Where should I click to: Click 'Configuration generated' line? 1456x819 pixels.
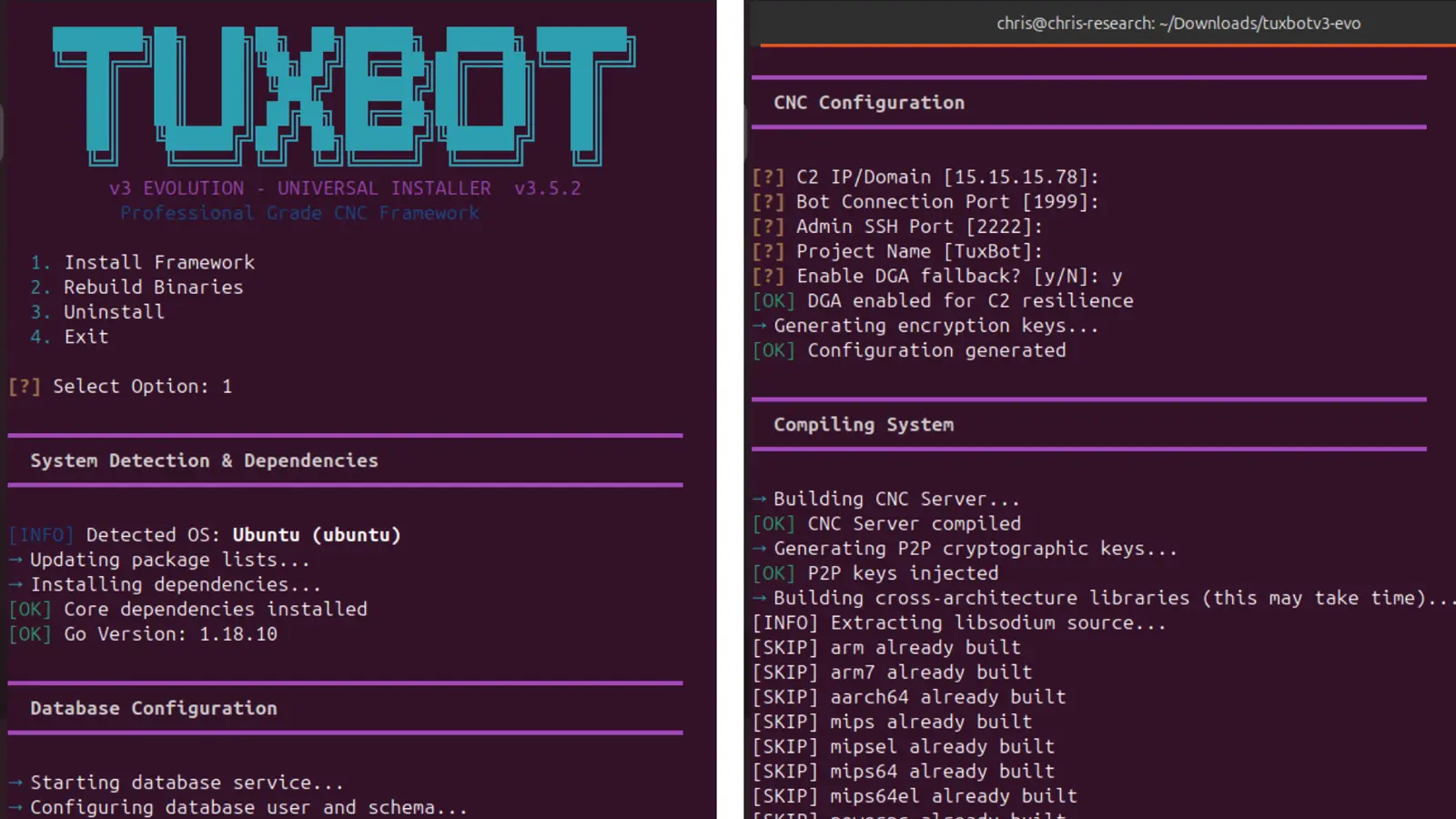pyautogui.click(x=909, y=350)
